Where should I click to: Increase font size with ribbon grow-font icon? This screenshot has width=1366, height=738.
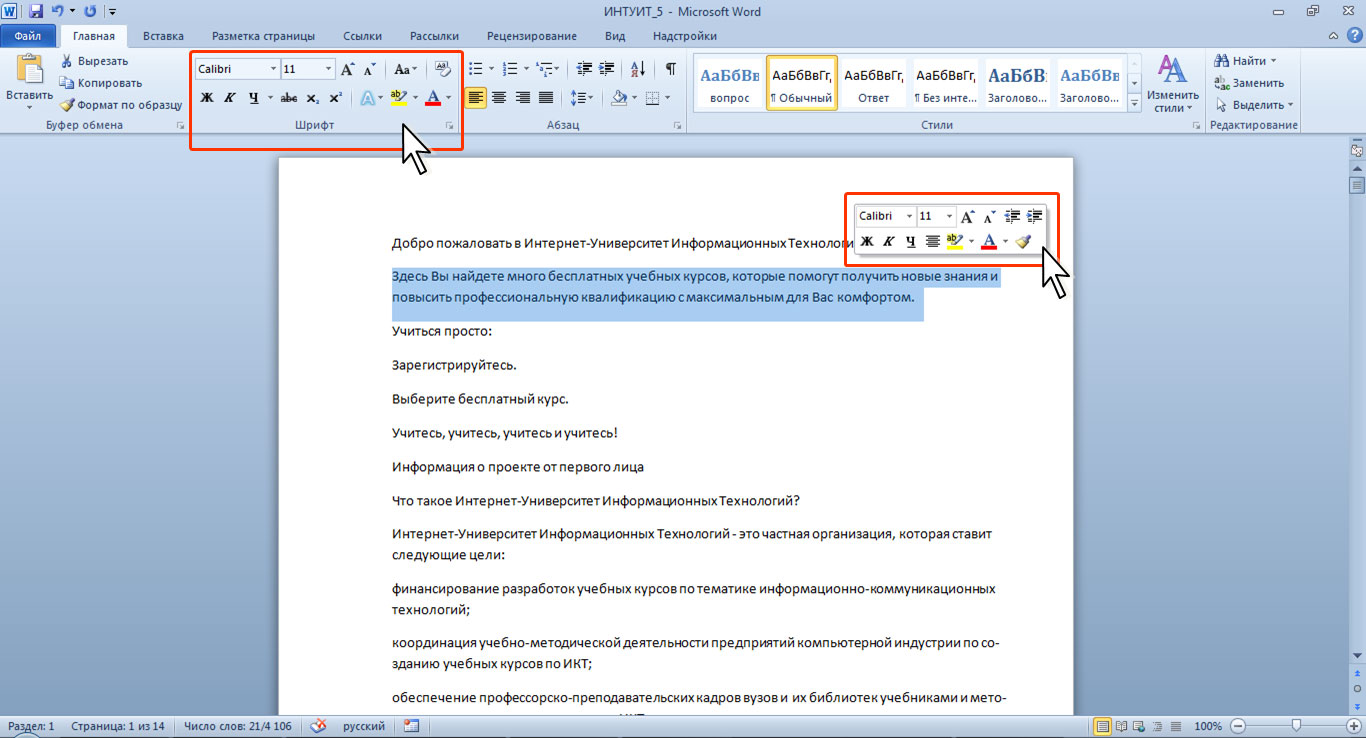[348, 69]
